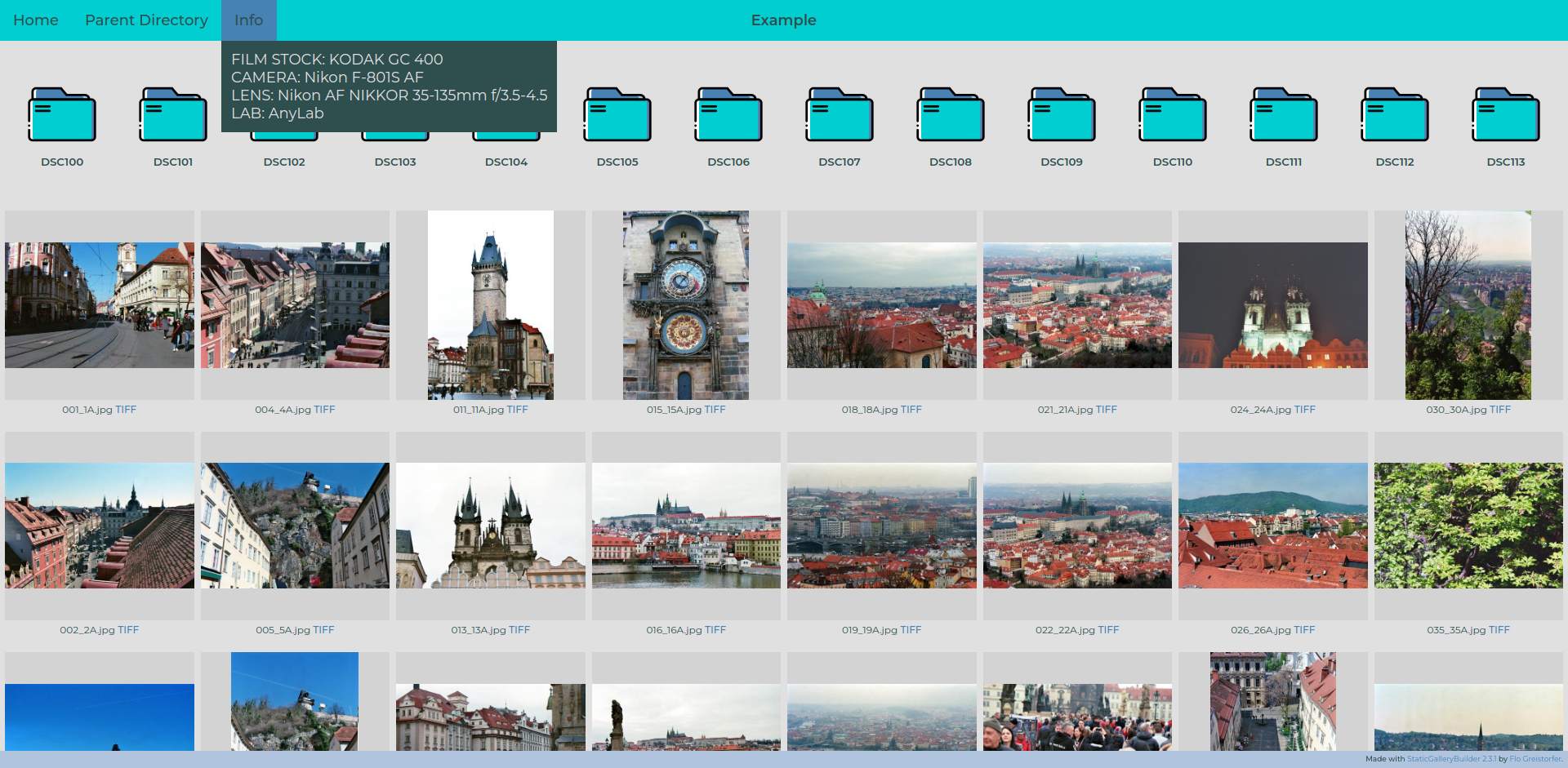Open TIFF link for 024_24A.jpg
1568x768 pixels.
click(1304, 410)
